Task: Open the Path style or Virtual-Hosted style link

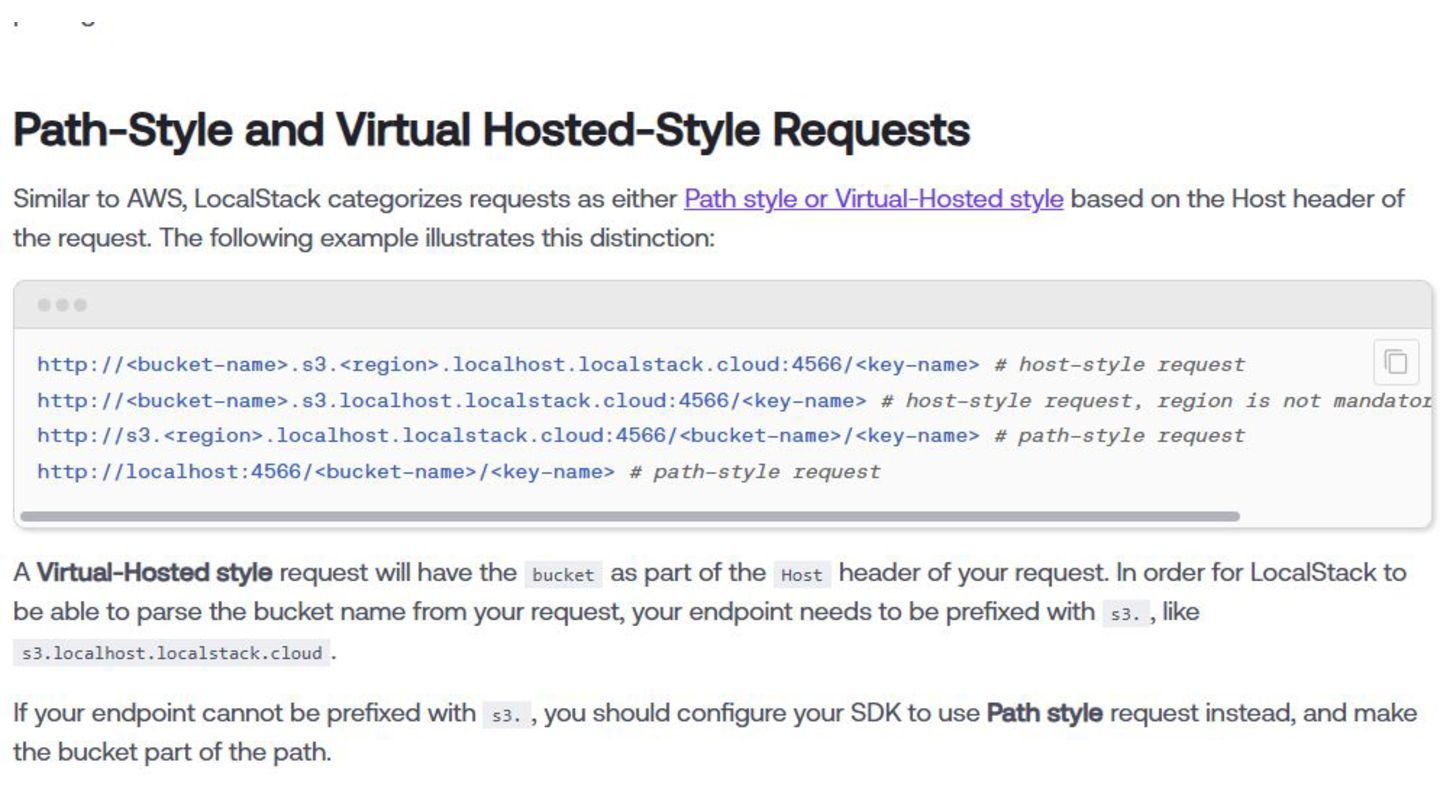Action: tap(873, 199)
